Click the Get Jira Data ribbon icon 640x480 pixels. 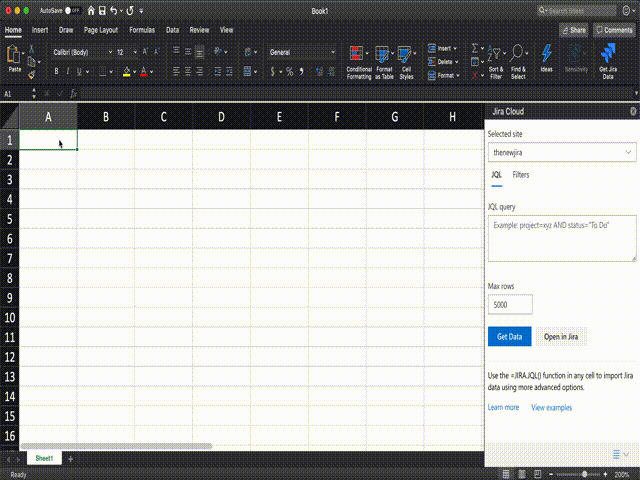coord(608,54)
